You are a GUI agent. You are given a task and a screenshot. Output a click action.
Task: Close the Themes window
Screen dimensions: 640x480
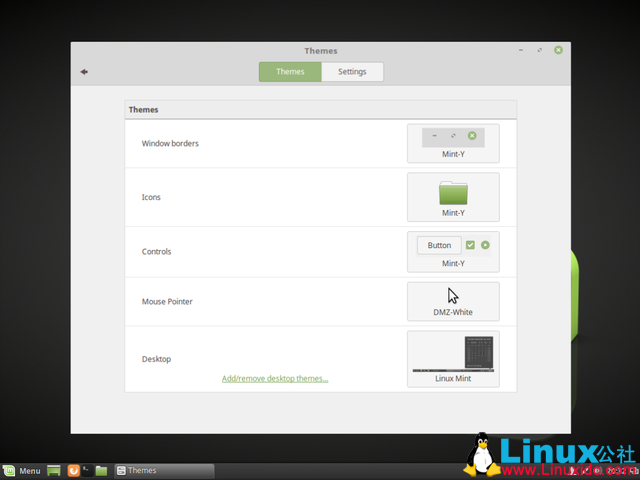558,50
